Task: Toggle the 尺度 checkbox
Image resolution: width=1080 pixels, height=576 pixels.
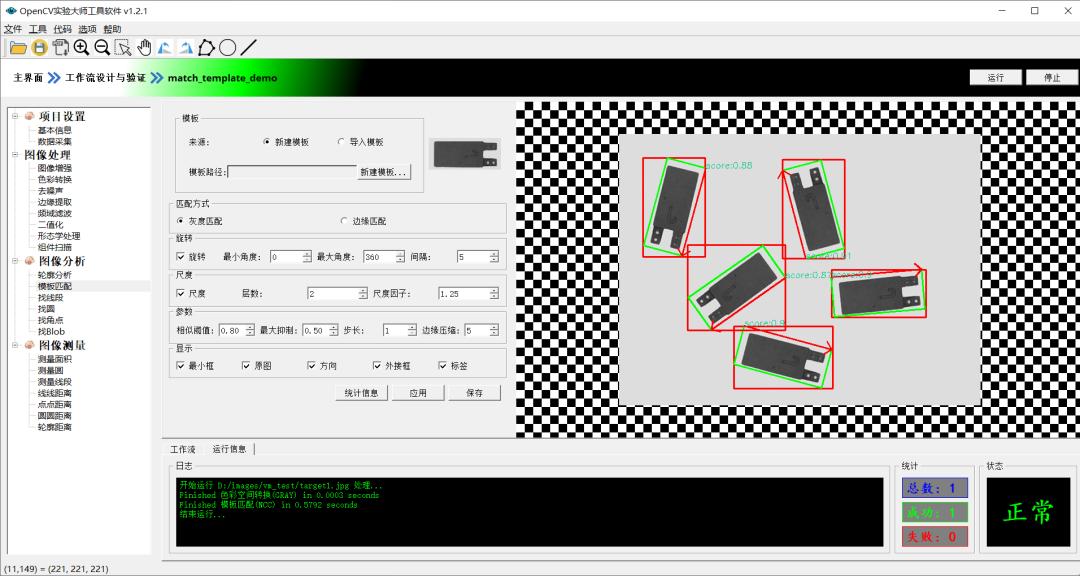Action: [x=181, y=294]
